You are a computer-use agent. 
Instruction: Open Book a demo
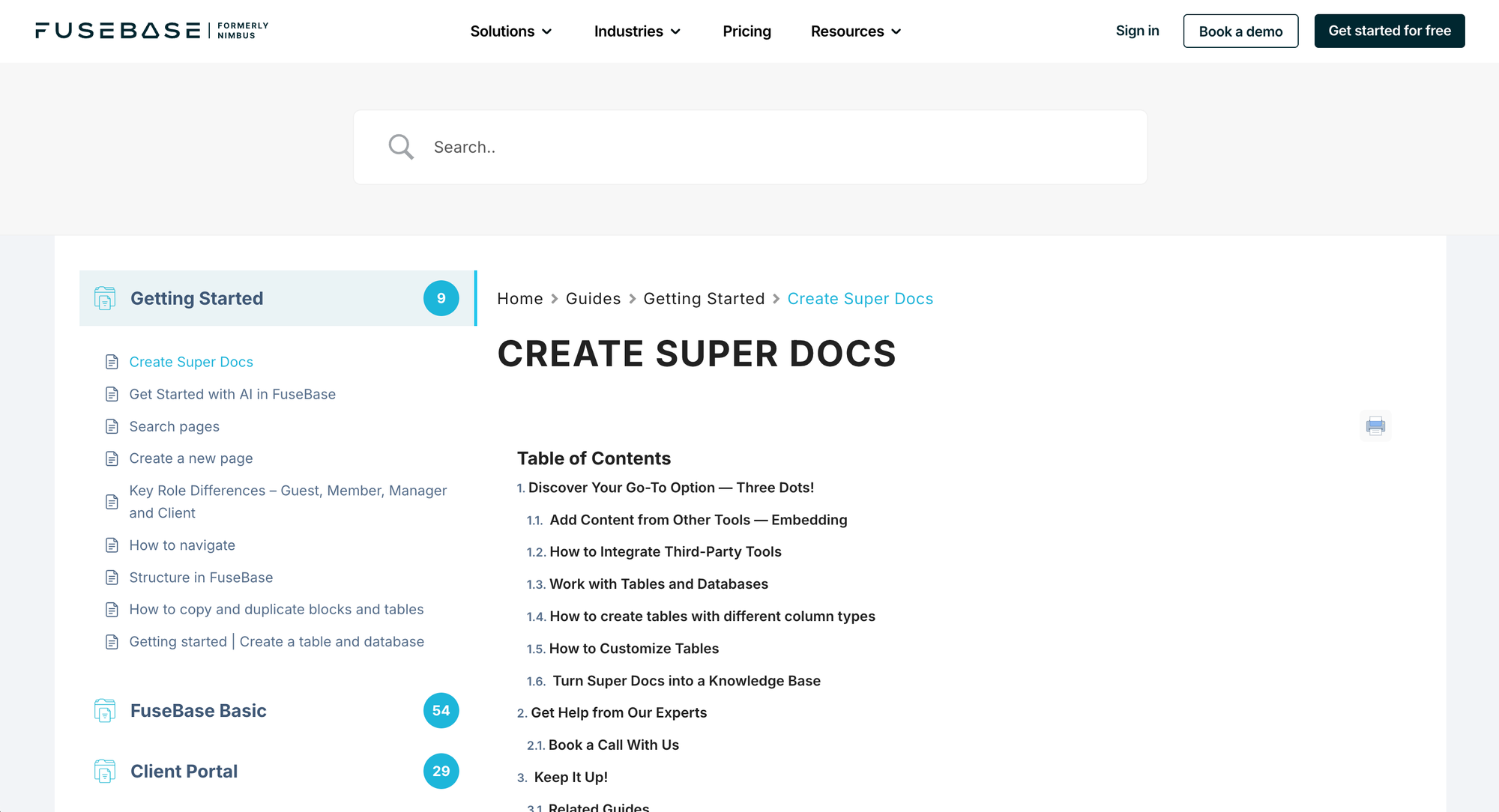(x=1240, y=31)
